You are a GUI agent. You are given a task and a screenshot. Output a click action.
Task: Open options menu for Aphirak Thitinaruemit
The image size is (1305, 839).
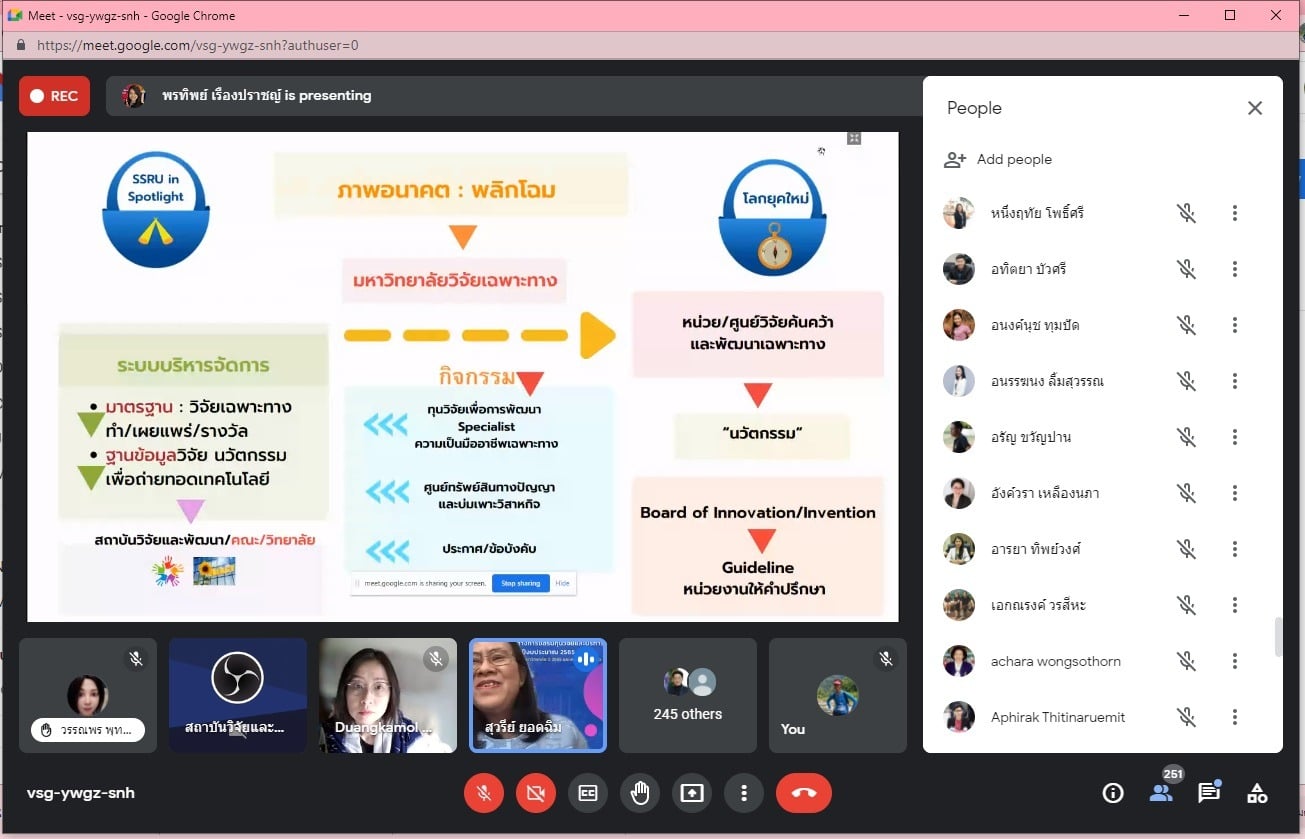tap(1235, 717)
